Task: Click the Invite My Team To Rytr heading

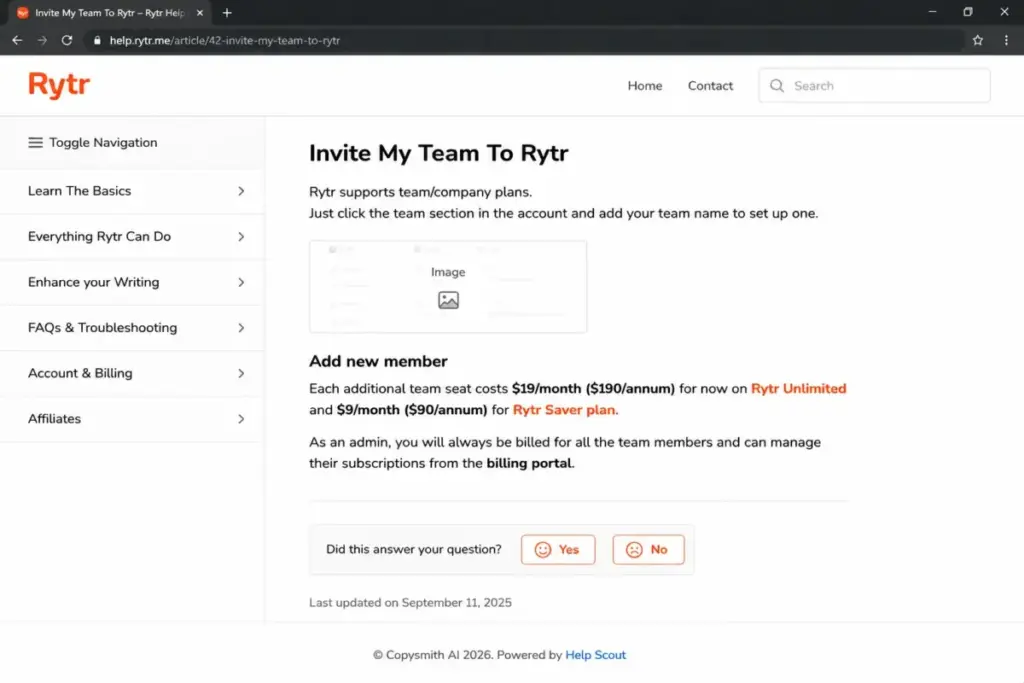Action: click(439, 153)
